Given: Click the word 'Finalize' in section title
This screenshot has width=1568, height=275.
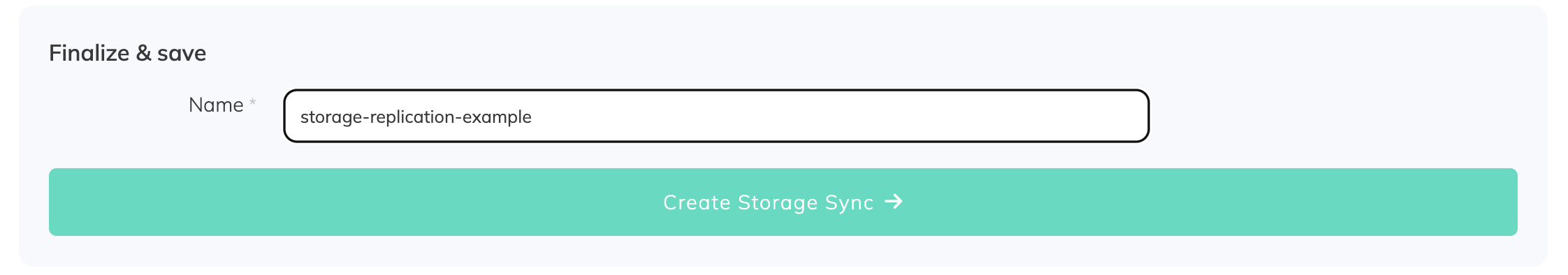Looking at the screenshot, I should click(x=89, y=53).
